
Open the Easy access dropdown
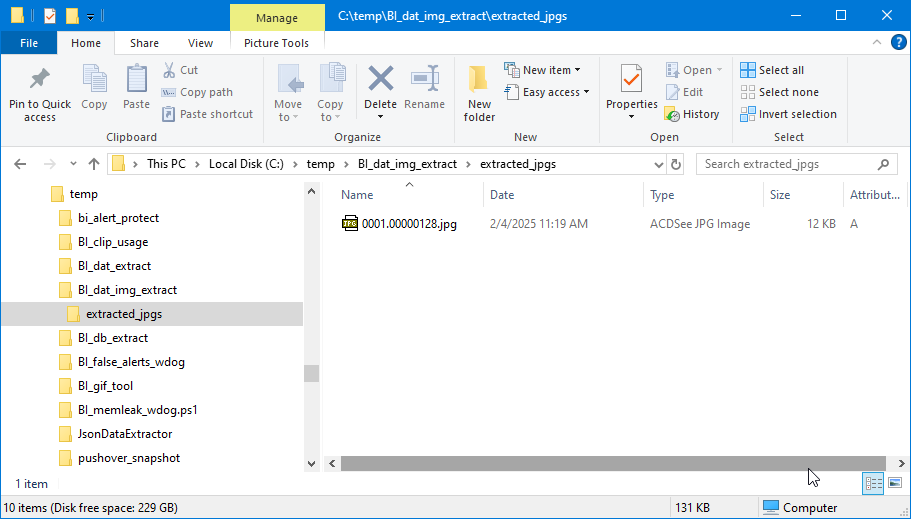[x=586, y=92]
